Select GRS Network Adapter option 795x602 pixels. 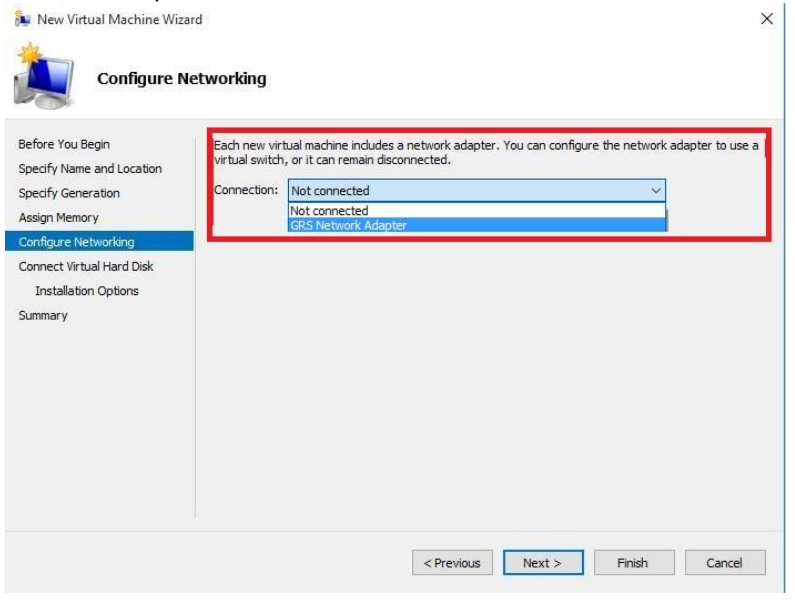(x=477, y=225)
